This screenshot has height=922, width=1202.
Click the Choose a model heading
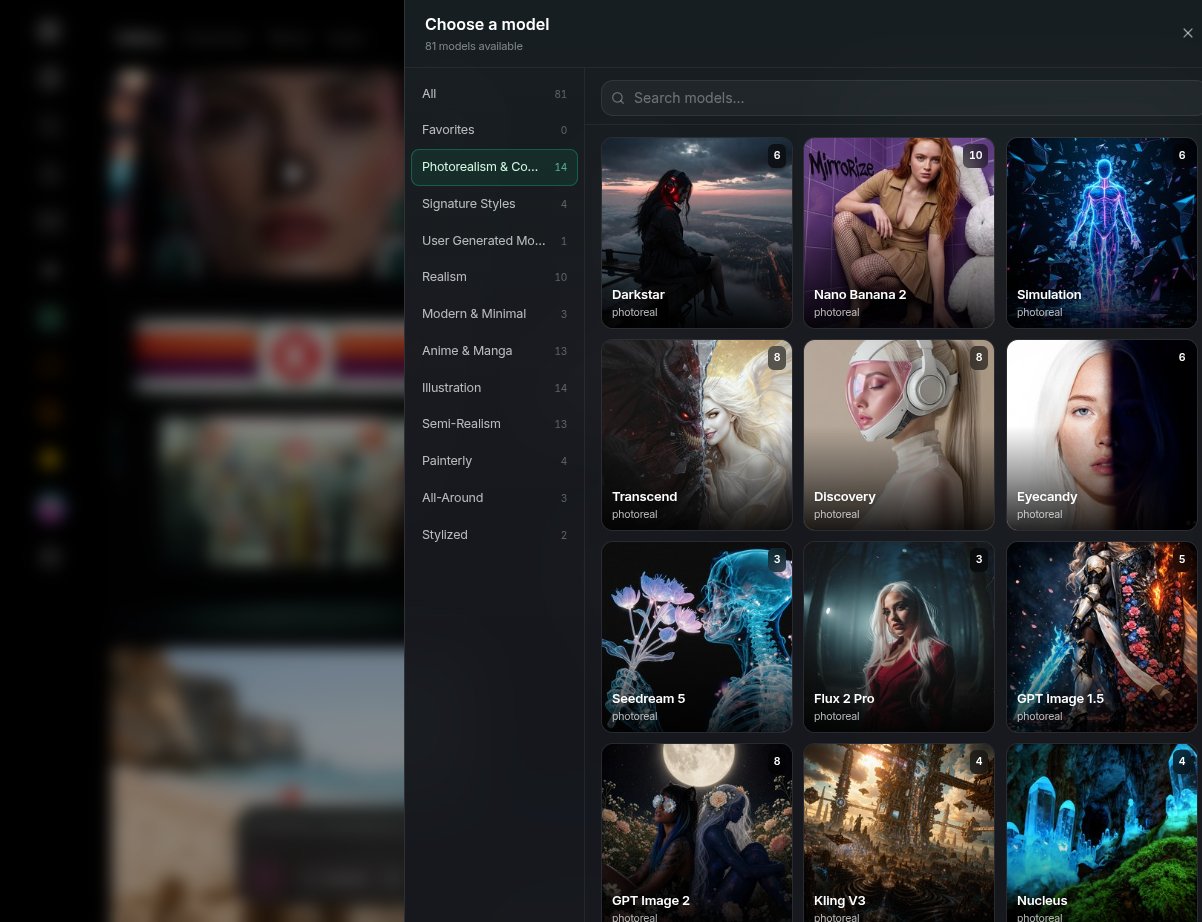coord(487,24)
